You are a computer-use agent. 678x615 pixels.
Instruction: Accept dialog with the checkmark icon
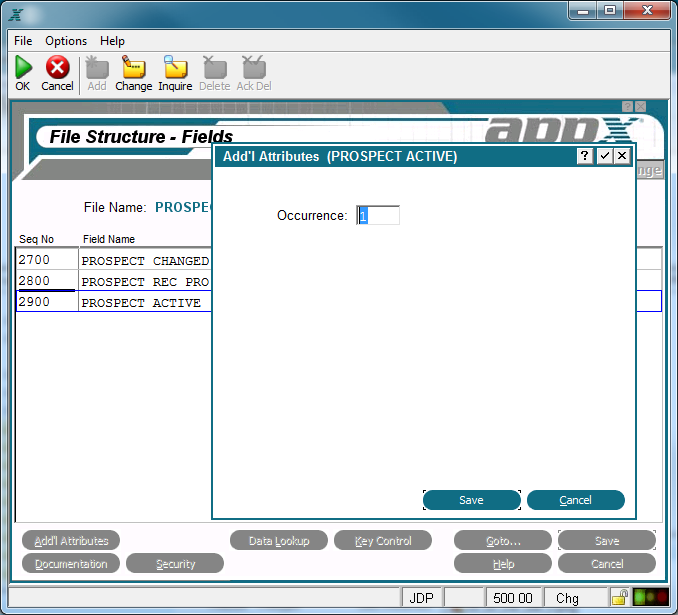(604, 156)
